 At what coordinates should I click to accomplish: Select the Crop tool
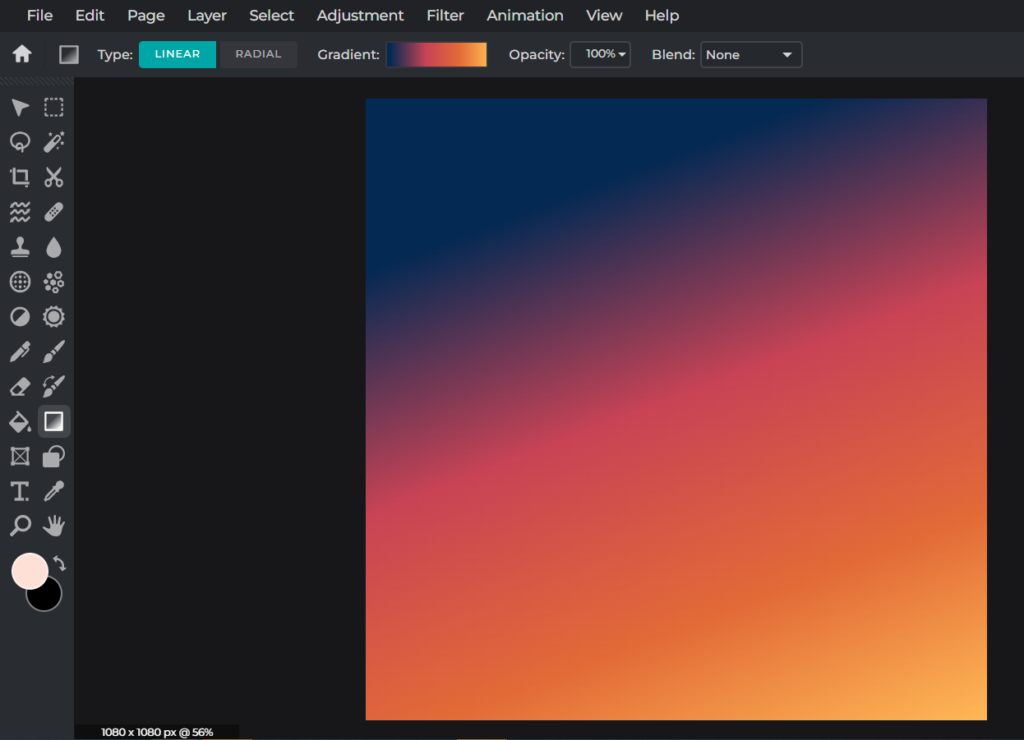point(20,178)
